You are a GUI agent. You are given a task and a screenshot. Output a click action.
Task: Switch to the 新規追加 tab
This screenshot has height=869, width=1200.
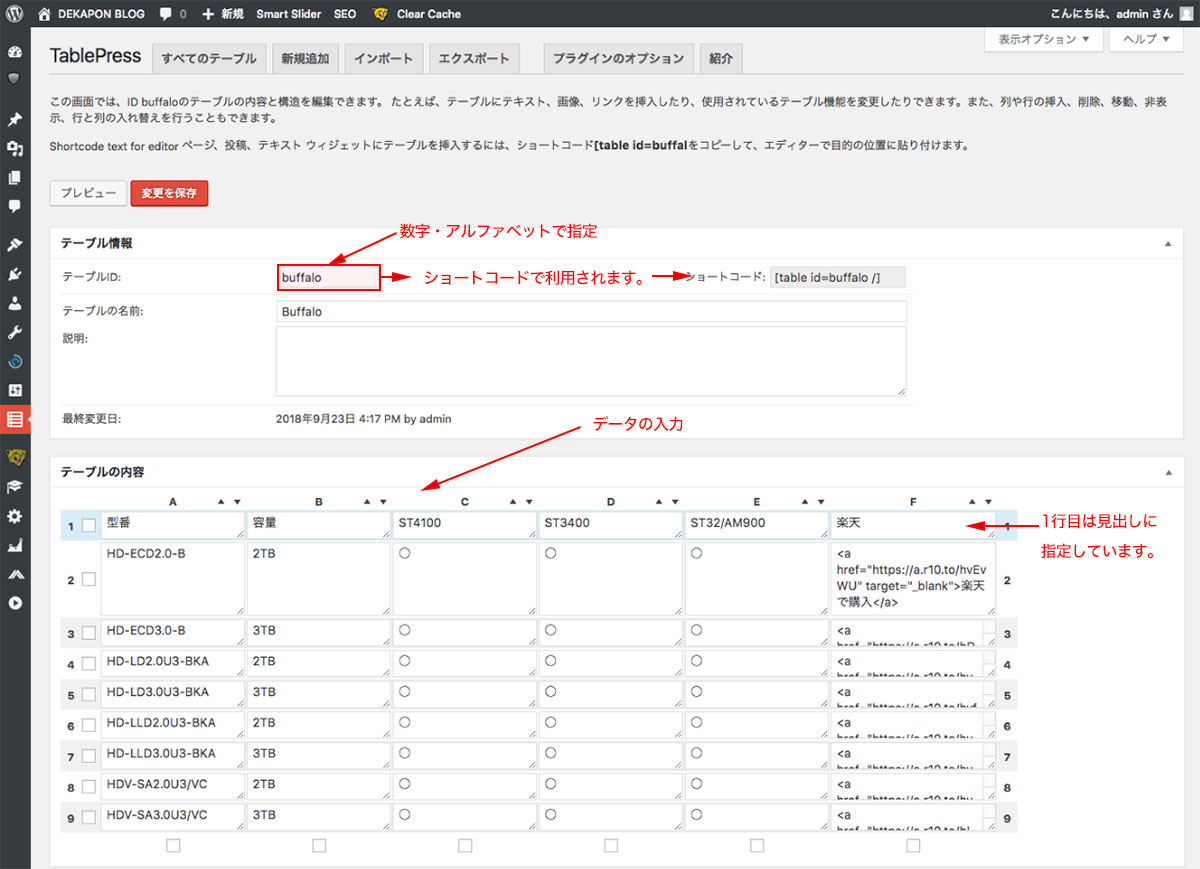(305, 58)
